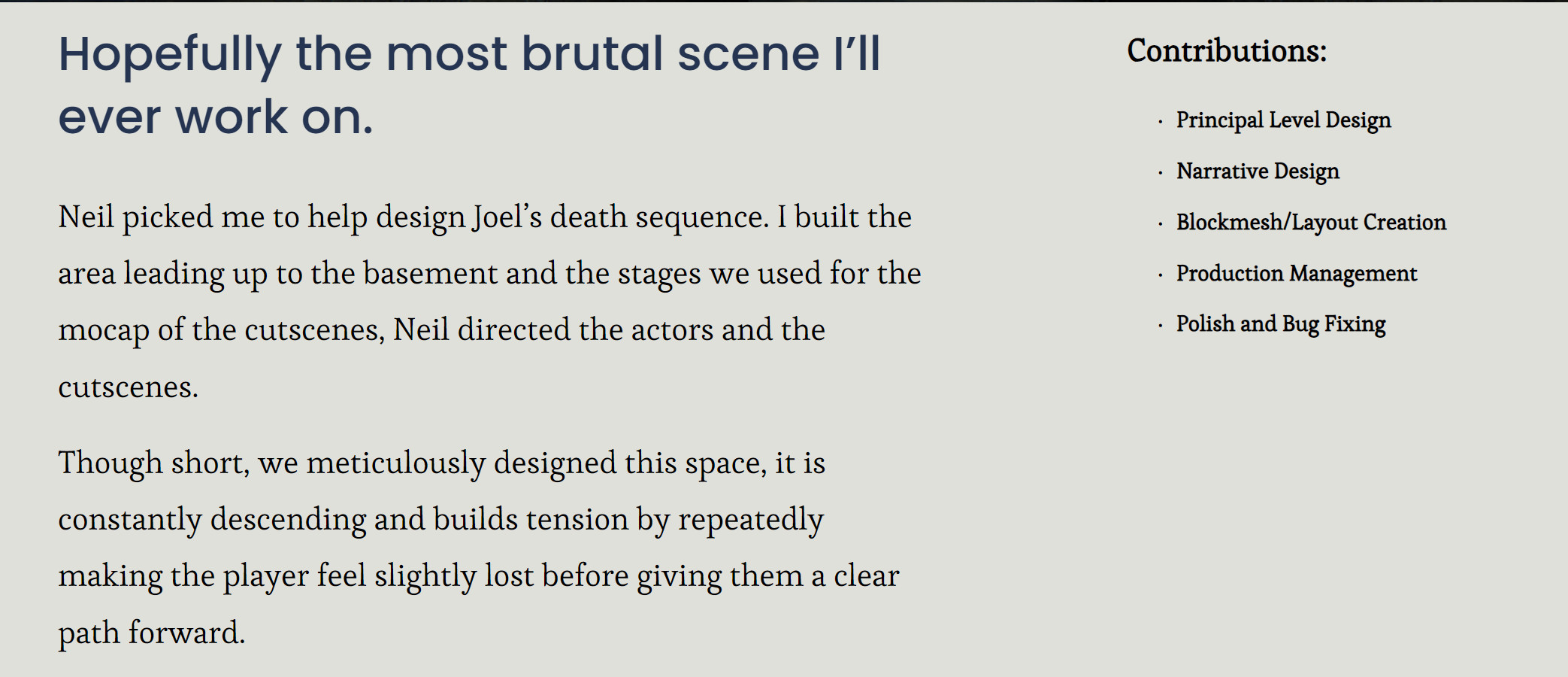Click bullet before Blockmesh/Layout Creation
Viewport: 1568px width, 677px height.
(x=1161, y=224)
